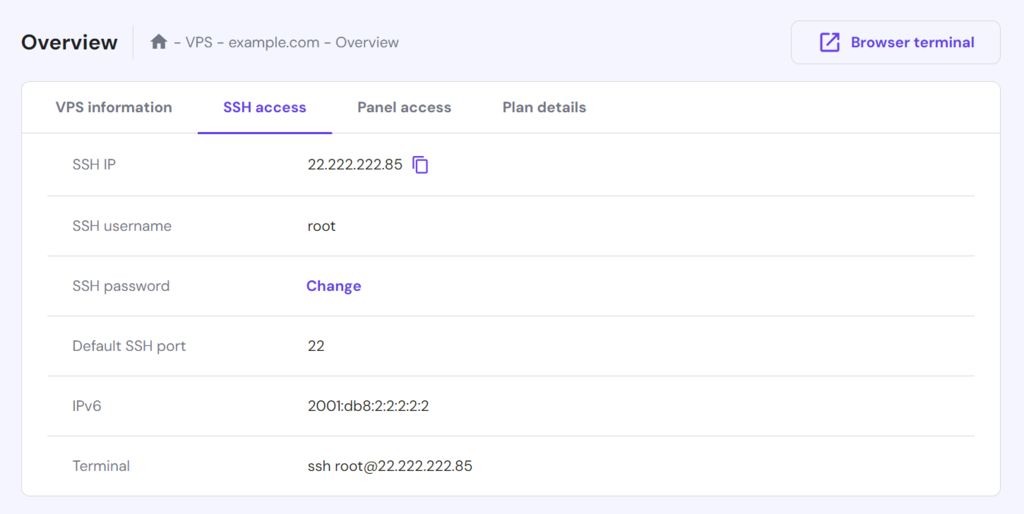Image resolution: width=1024 pixels, height=514 pixels.
Task: Click the external-link icon on Browser terminal
Action: pos(829,42)
